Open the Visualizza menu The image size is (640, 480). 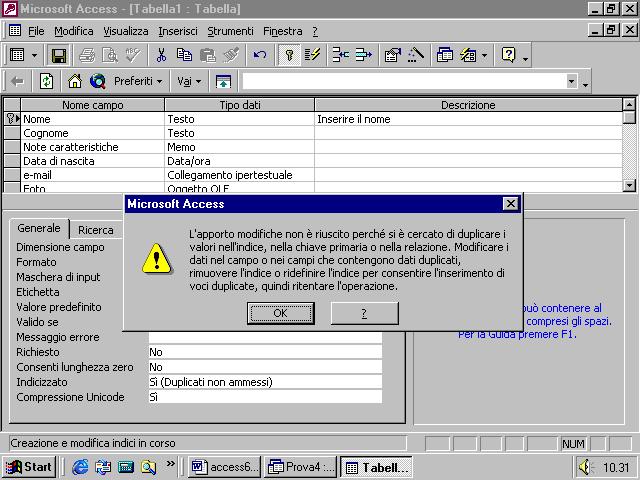[126, 31]
